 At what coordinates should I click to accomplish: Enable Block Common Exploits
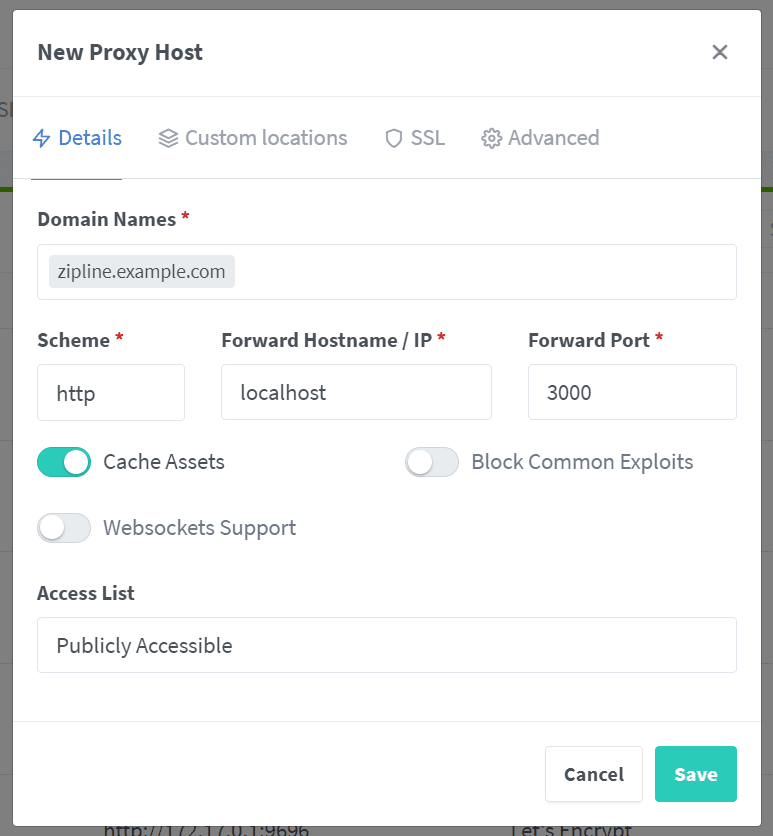click(x=432, y=462)
